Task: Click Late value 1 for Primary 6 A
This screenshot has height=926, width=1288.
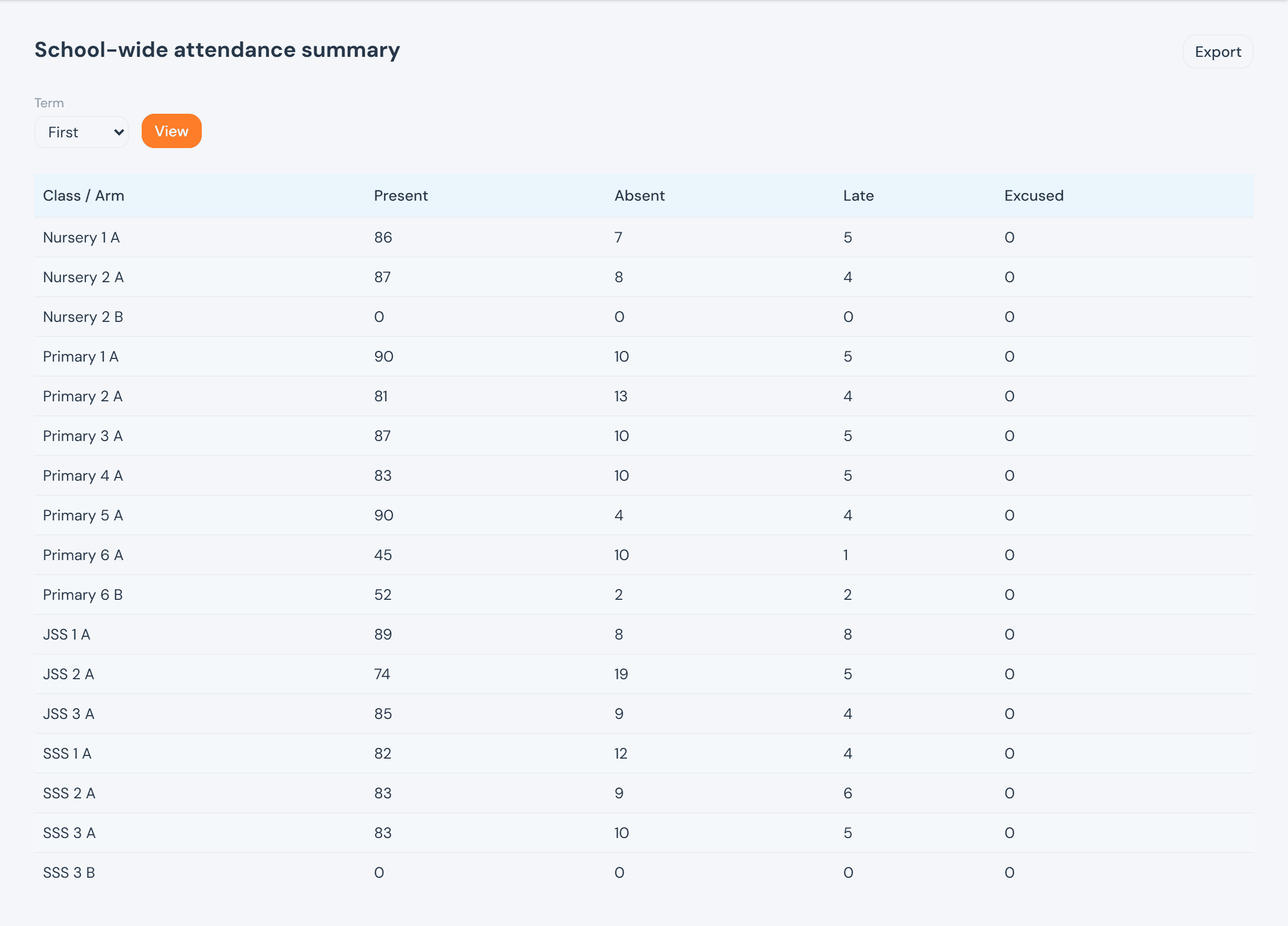Action: click(x=846, y=555)
